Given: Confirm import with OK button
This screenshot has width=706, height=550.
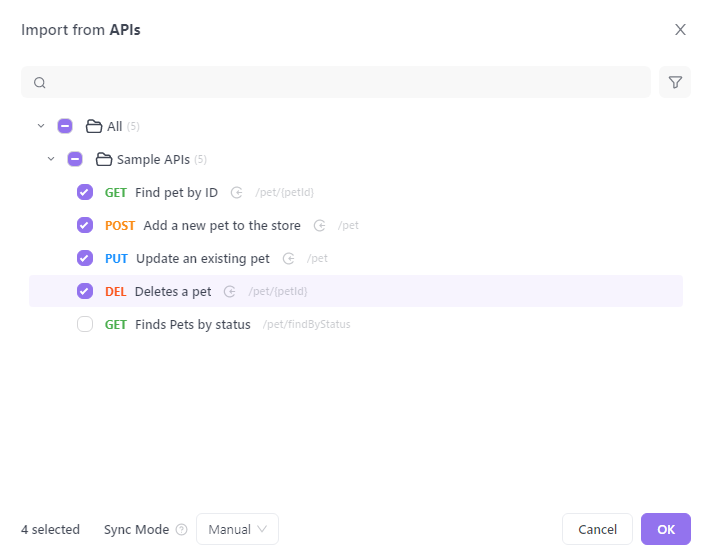Looking at the screenshot, I should coord(665,529).
